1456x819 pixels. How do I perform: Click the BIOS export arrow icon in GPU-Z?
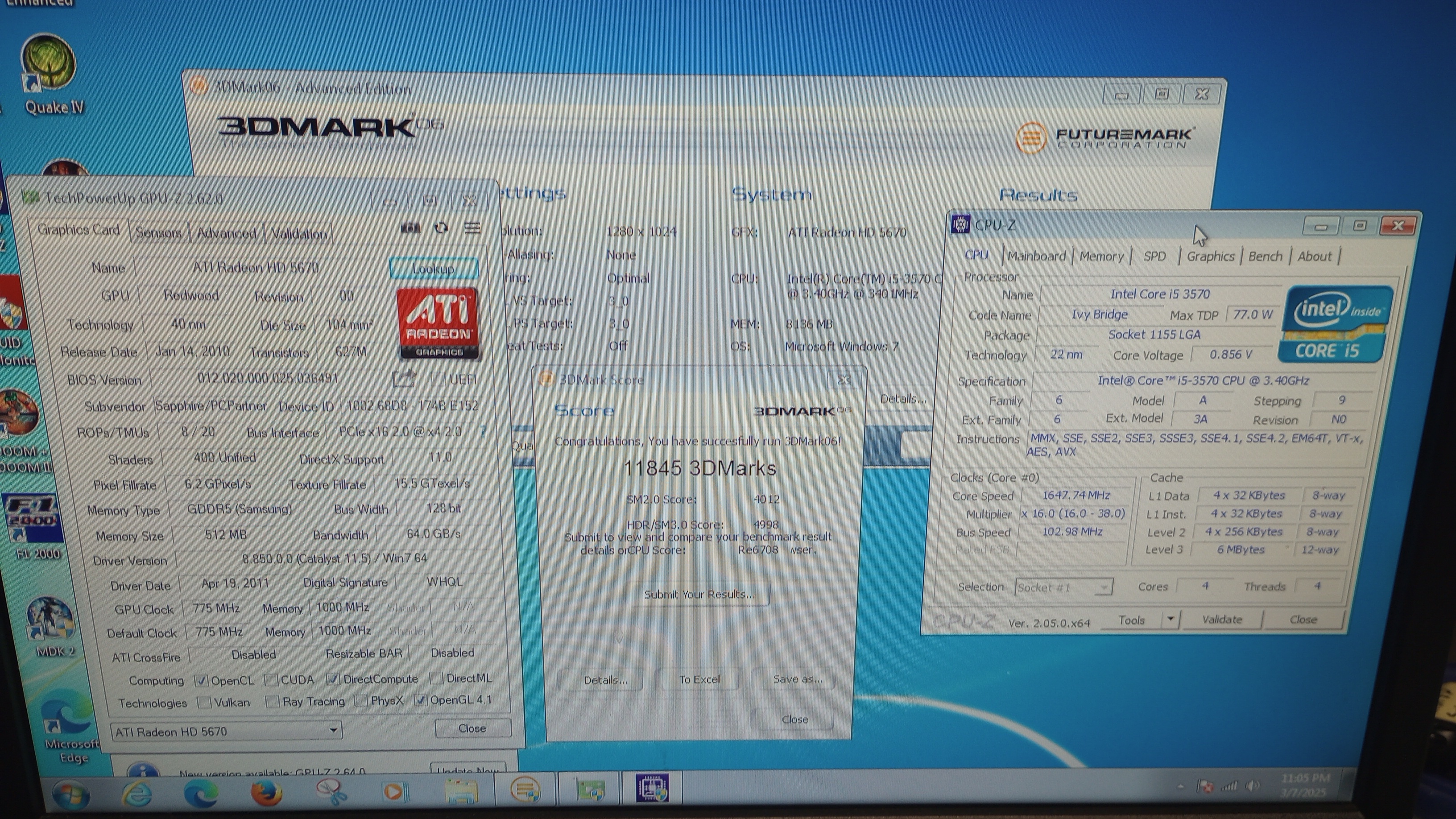[404, 378]
